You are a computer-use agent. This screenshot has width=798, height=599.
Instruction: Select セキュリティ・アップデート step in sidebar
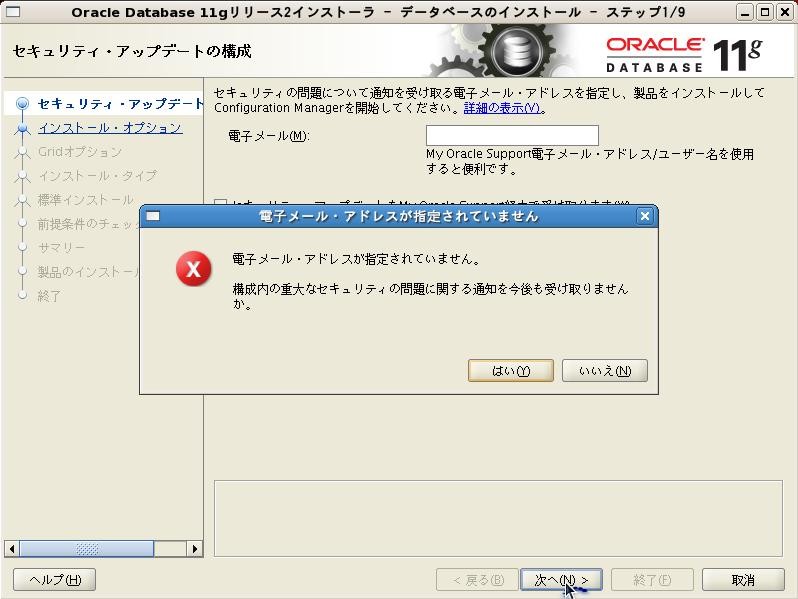120,104
